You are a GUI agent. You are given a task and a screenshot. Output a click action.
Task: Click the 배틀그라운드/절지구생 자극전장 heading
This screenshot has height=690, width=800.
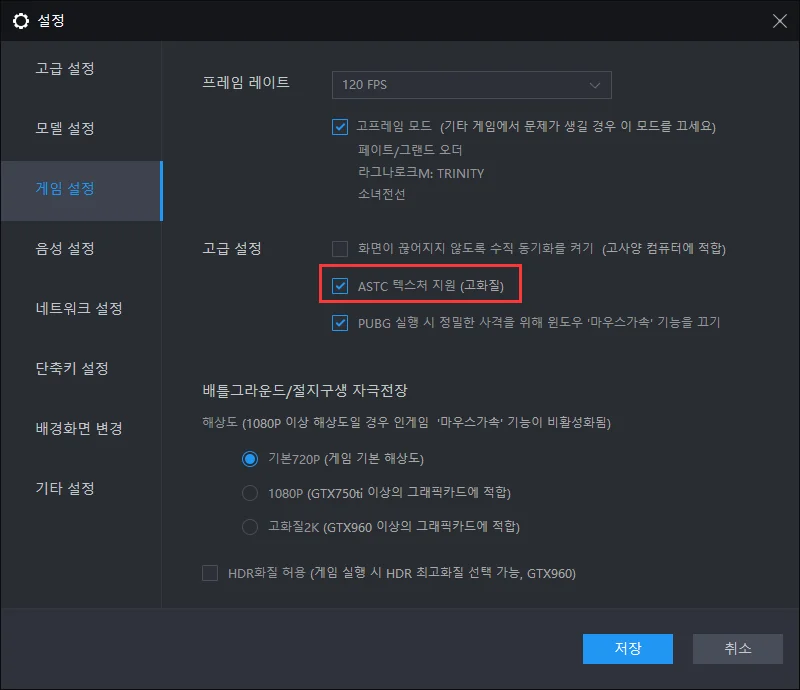305,390
